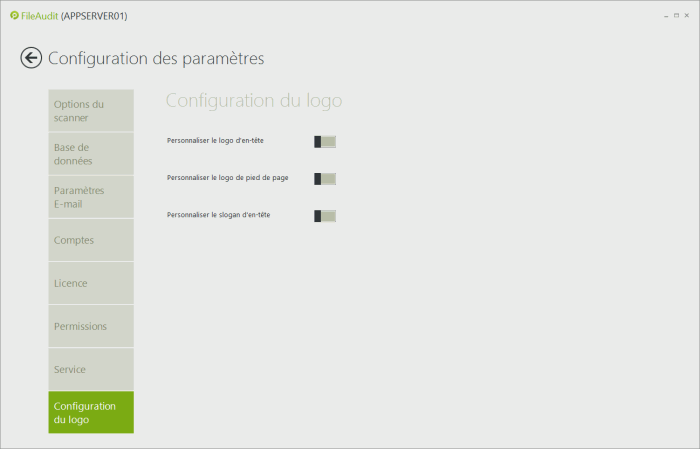This screenshot has height=449, width=700.
Task: Click the back arrow icon
Action: pos(31,58)
